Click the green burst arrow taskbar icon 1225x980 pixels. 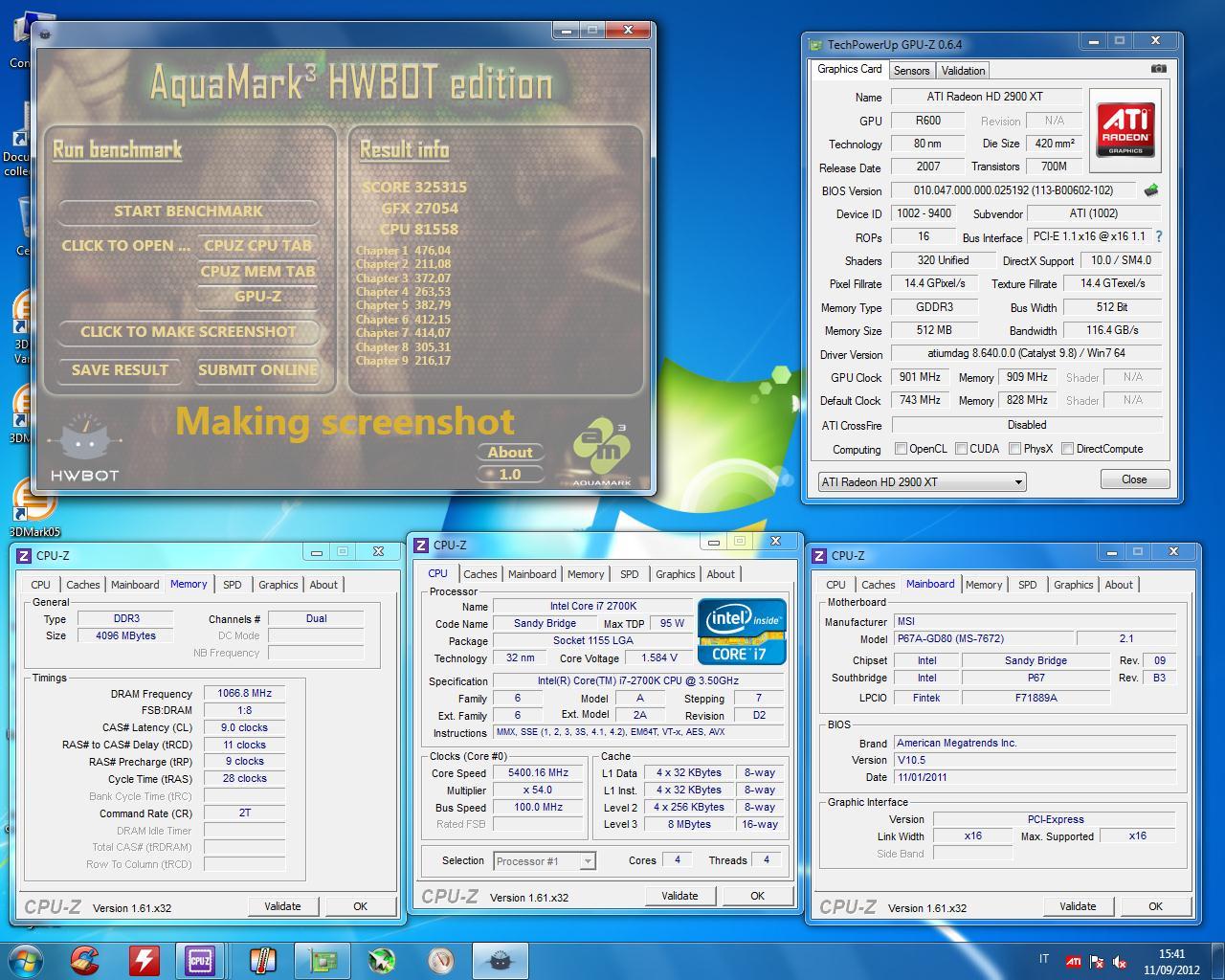pos(382,959)
